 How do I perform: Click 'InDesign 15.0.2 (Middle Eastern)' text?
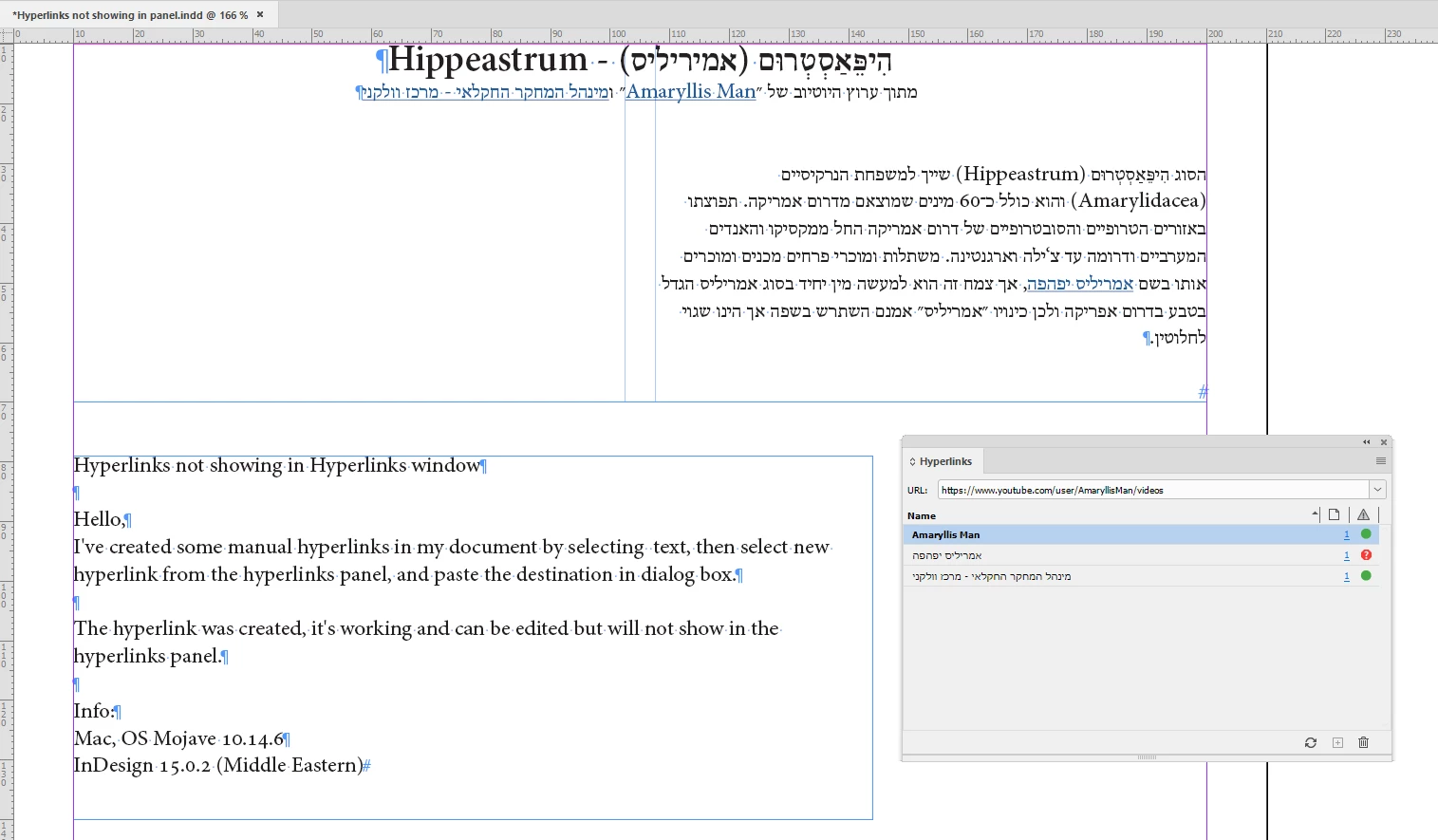[218, 765]
